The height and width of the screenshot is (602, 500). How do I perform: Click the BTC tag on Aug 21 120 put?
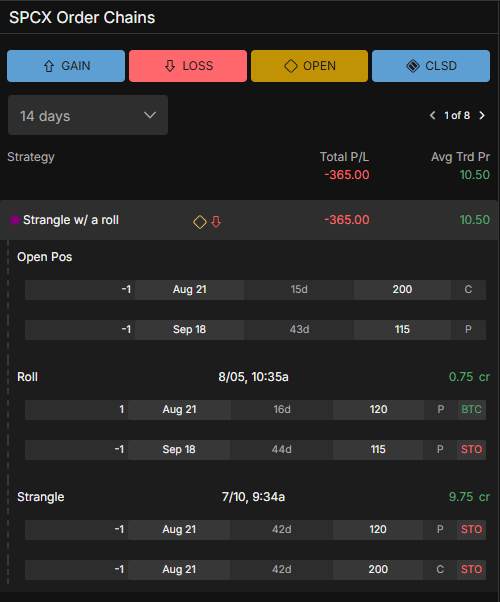tap(472, 409)
